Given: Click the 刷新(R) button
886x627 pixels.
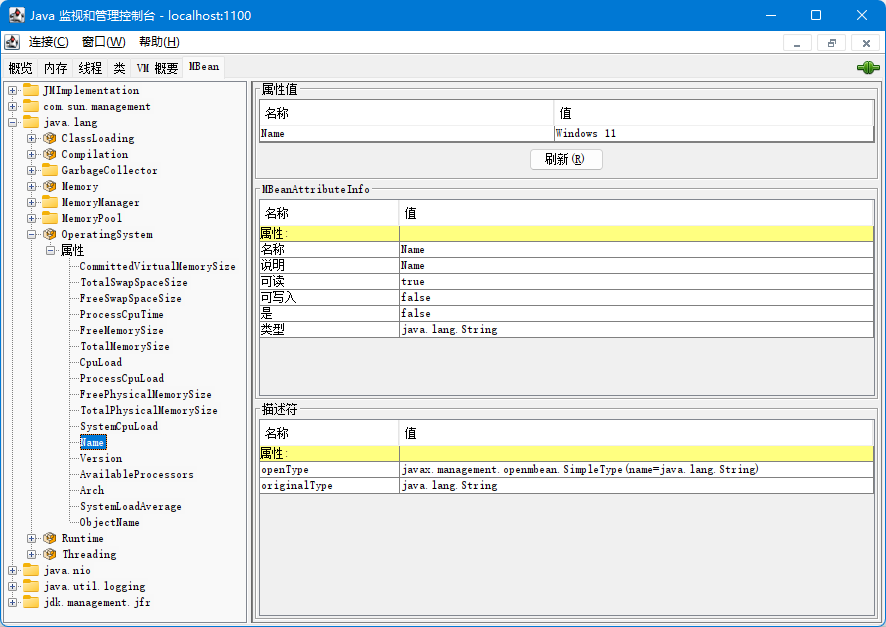Looking at the screenshot, I should (566, 160).
